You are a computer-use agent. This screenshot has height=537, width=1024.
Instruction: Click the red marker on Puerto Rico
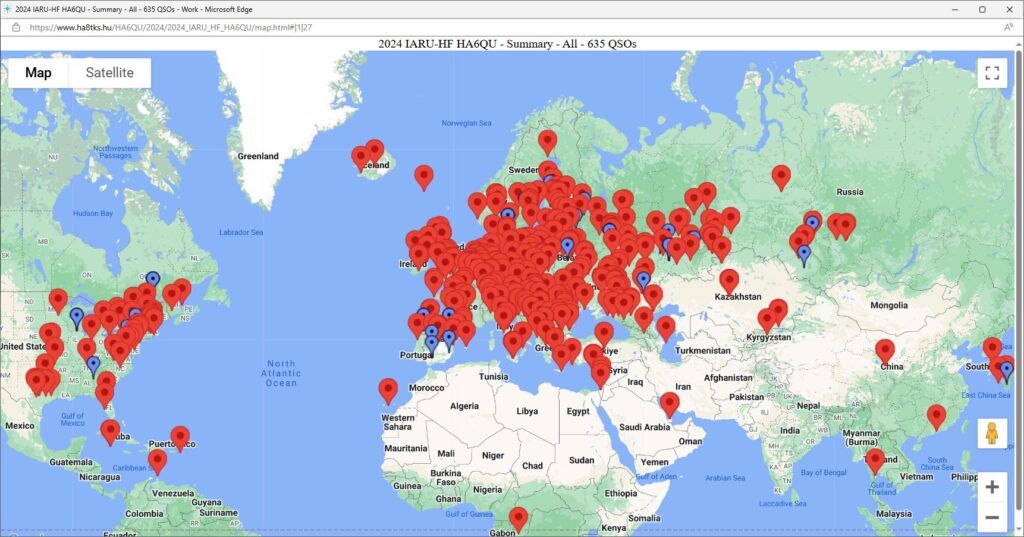tap(180, 437)
